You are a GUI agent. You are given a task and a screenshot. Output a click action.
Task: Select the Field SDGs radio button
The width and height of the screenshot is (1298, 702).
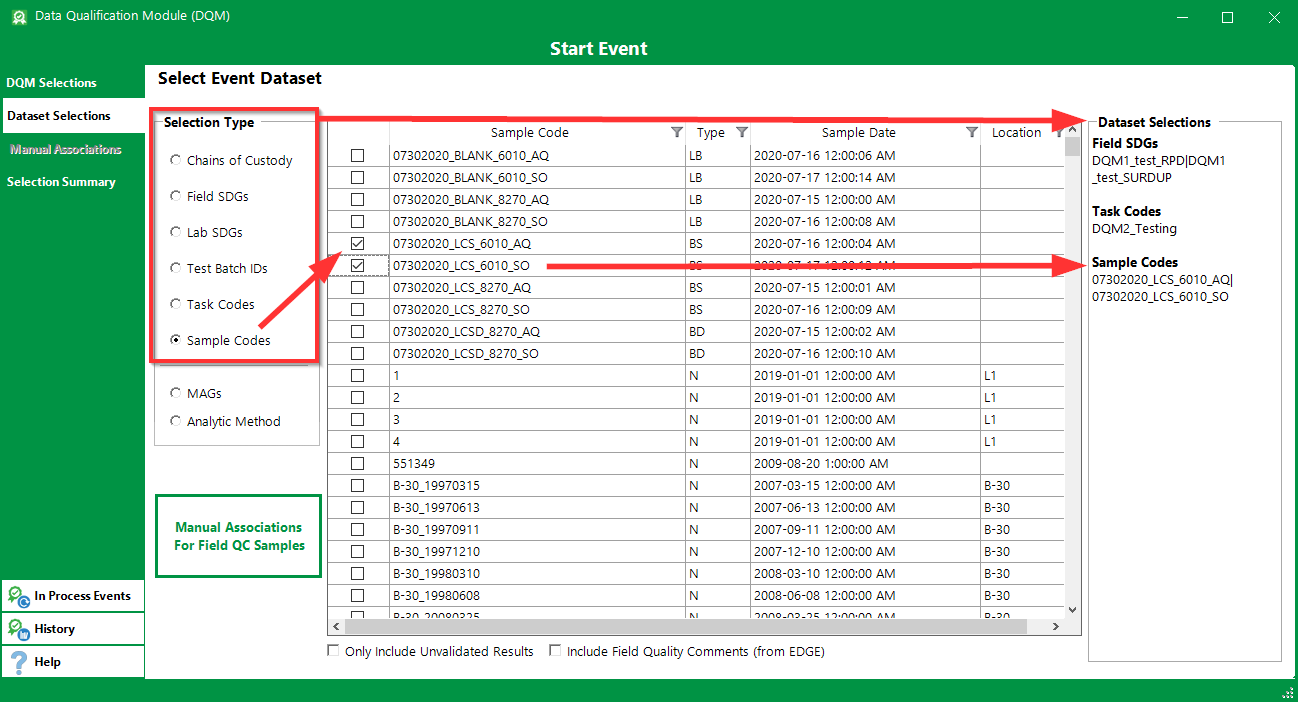point(175,196)
